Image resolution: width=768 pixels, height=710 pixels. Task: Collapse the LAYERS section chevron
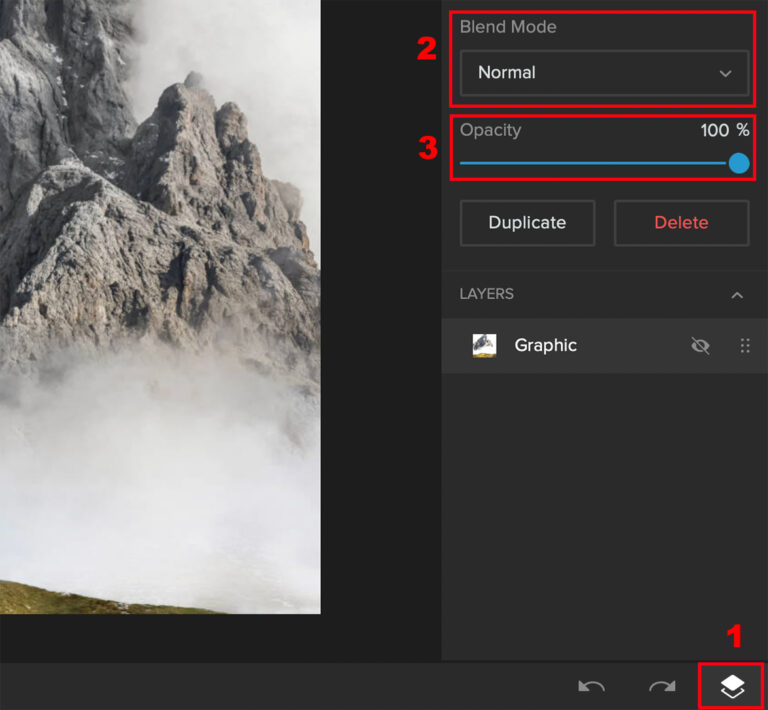coord(737,295)
